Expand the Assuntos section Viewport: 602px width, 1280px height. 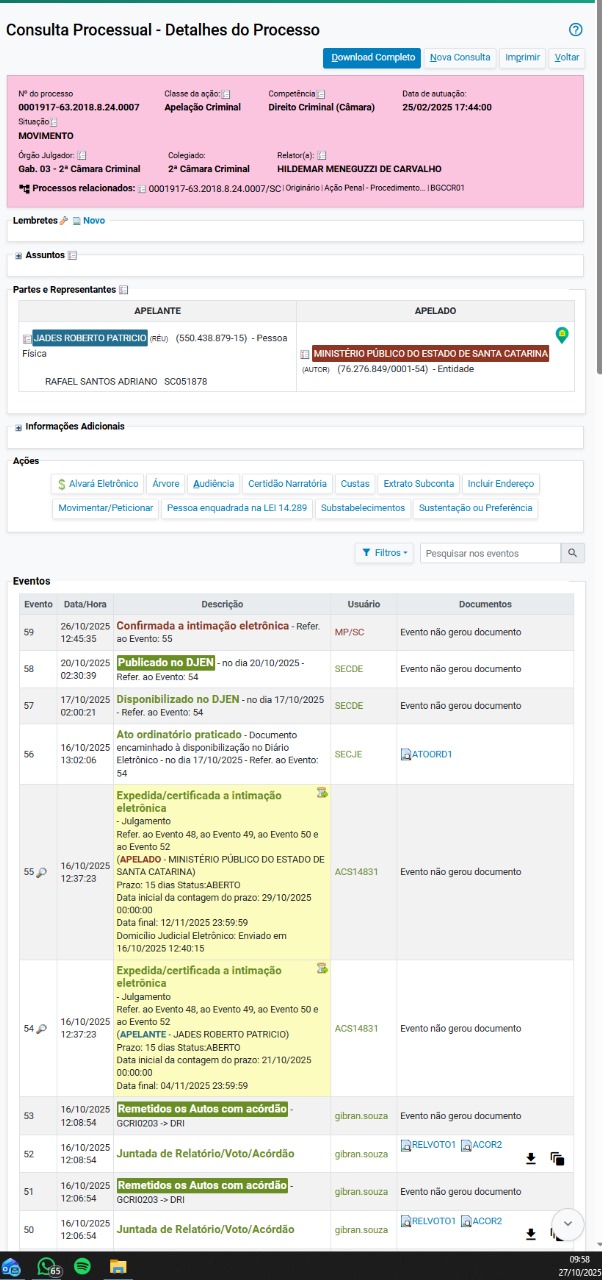(18, 256)
